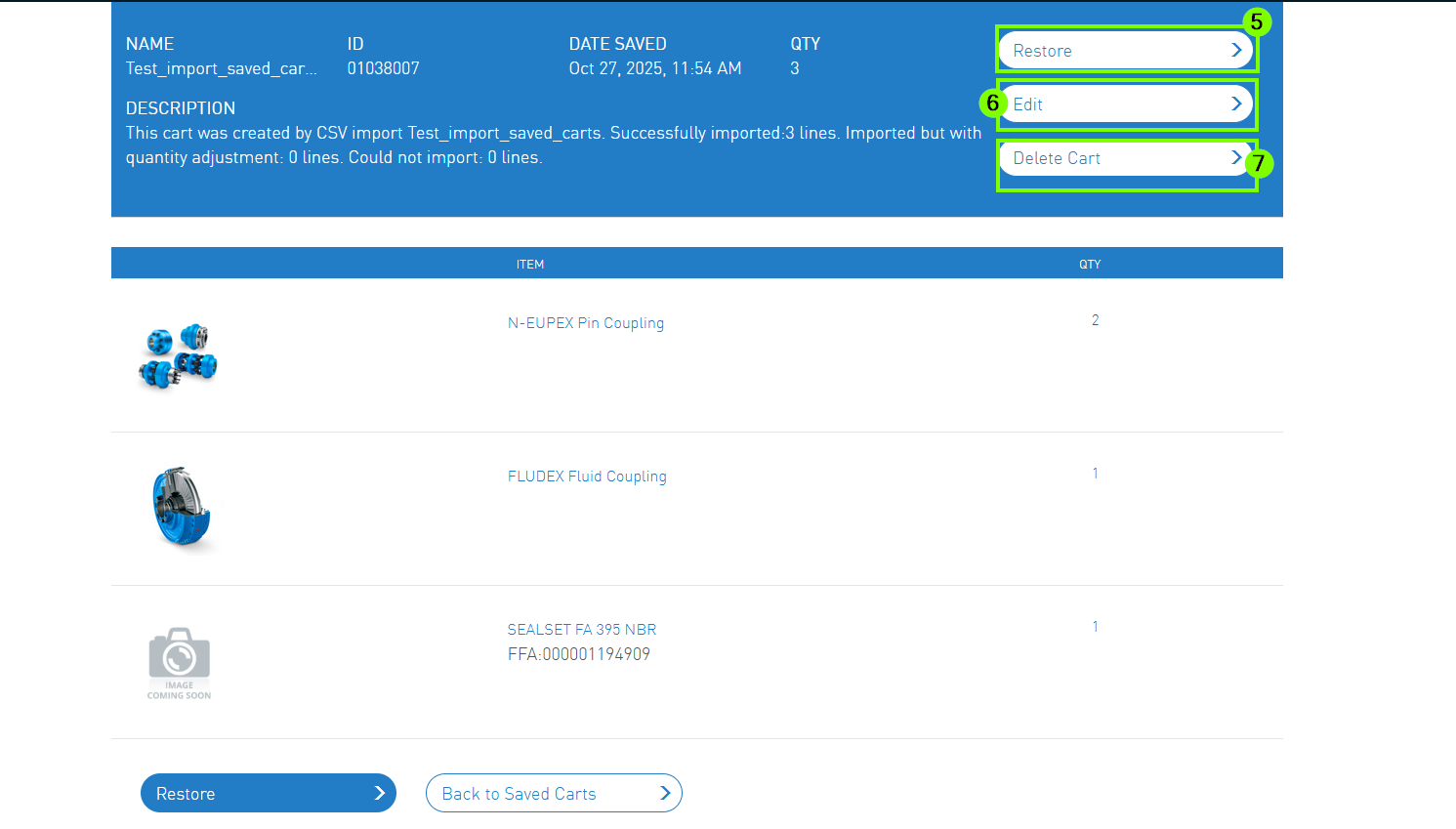Click the N-EUPEX Pin Coupling product image
The image size is (1456, 829).
point(178,355)
